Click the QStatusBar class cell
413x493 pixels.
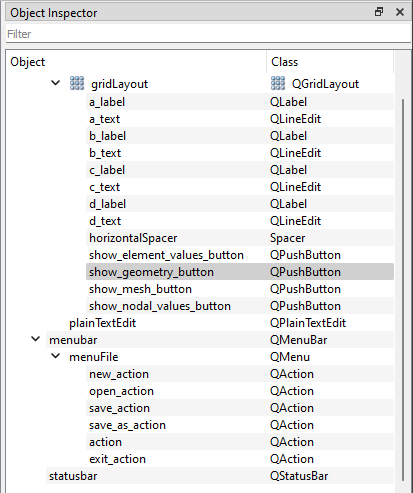[299, 476]
